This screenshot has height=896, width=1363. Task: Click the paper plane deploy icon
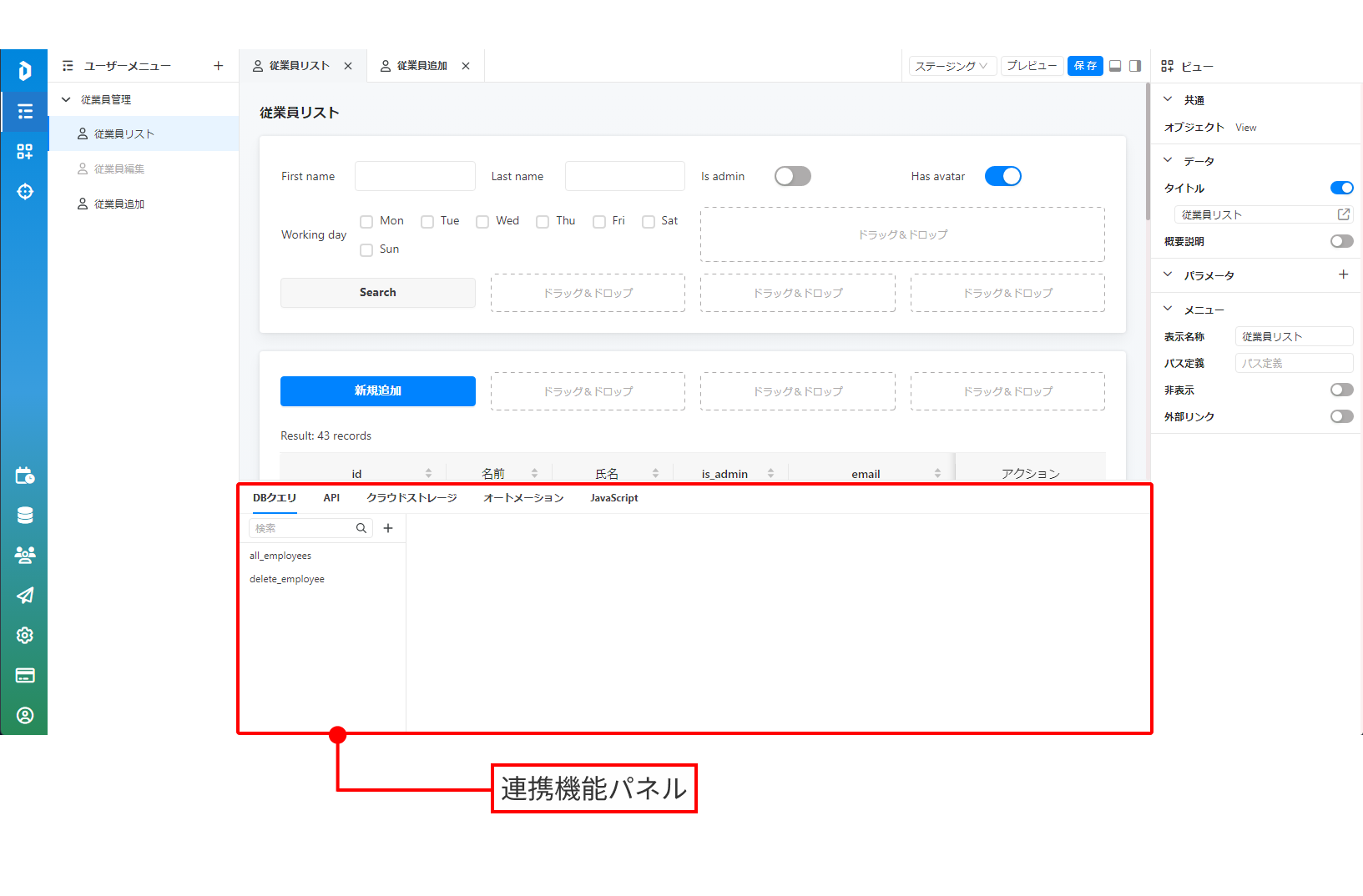pos(25,596)
